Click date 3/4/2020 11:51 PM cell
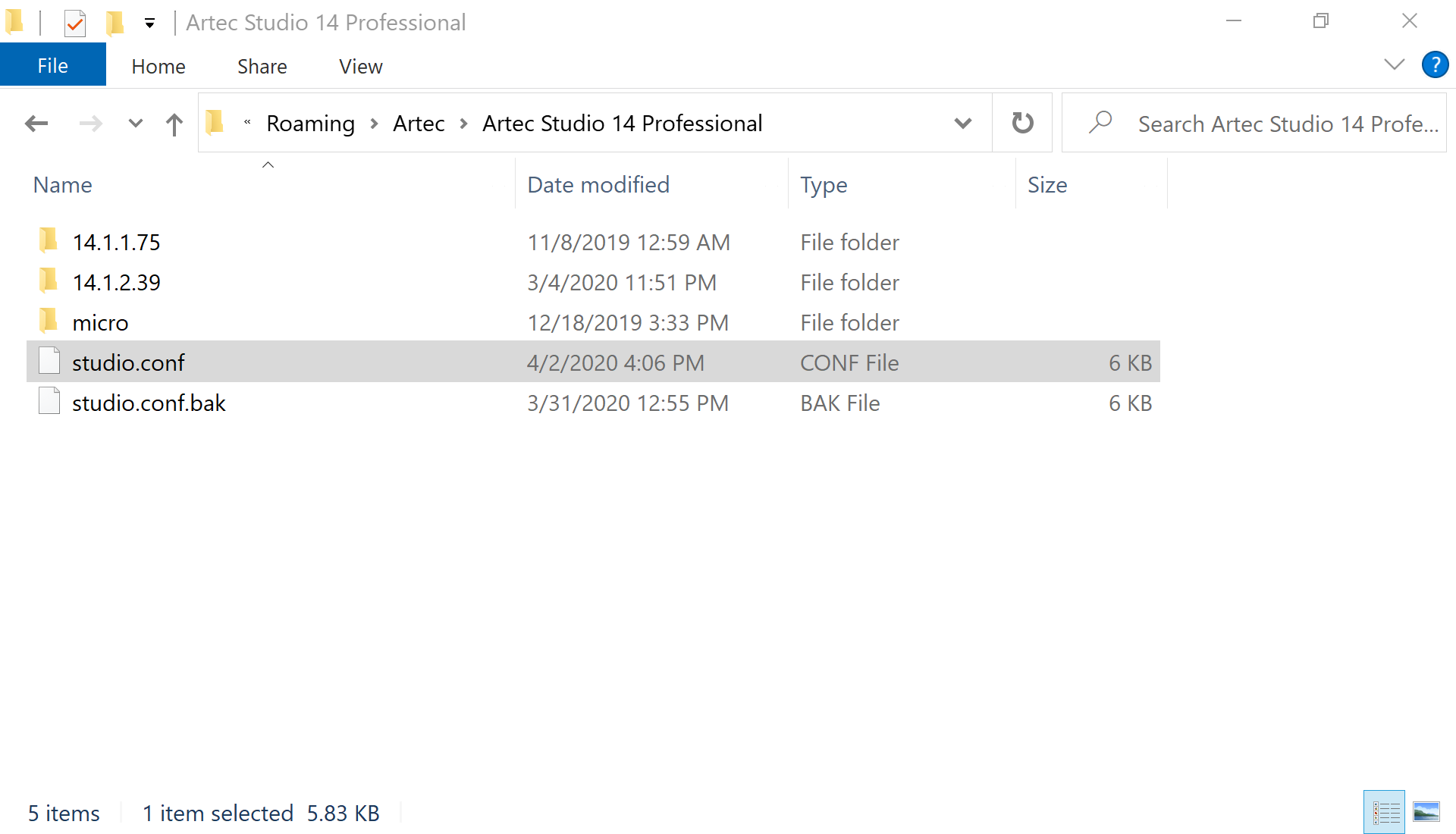1456x834 pixels. pos(622,283)
